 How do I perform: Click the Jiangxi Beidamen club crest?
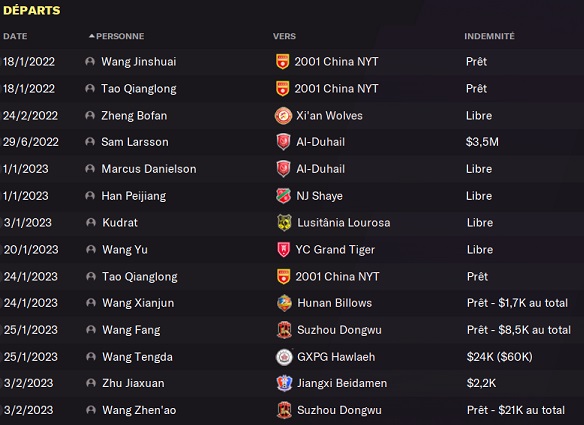point(284,383)
